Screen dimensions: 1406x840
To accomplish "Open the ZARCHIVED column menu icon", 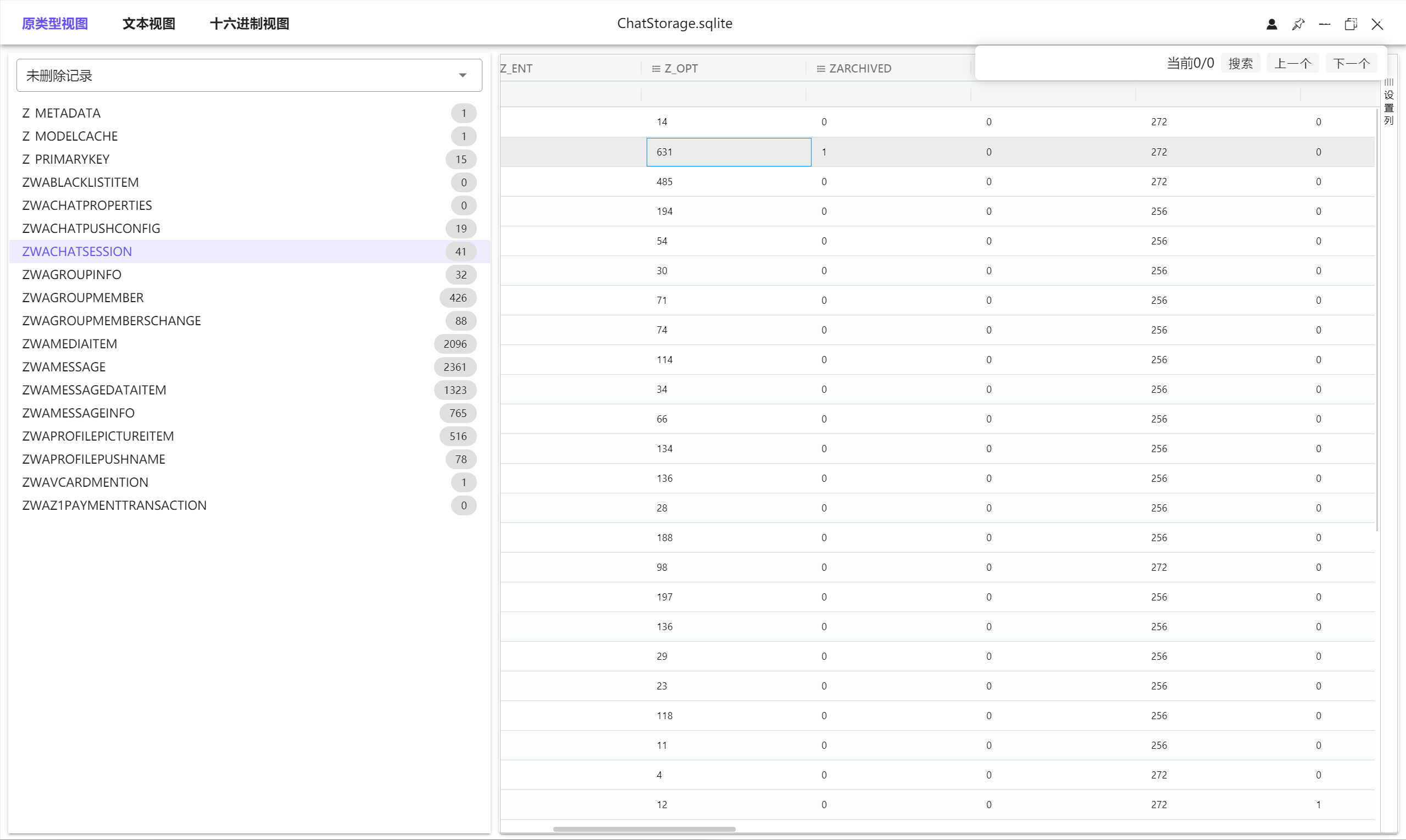I will tap(820, 69).
